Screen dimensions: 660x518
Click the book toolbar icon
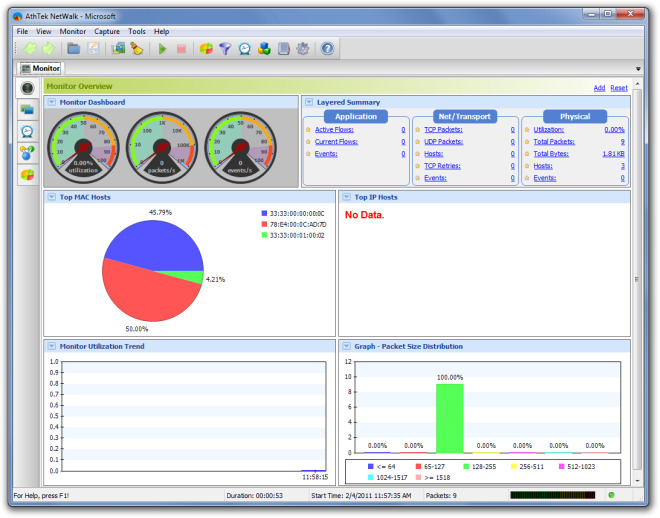(x=284, y=49)
